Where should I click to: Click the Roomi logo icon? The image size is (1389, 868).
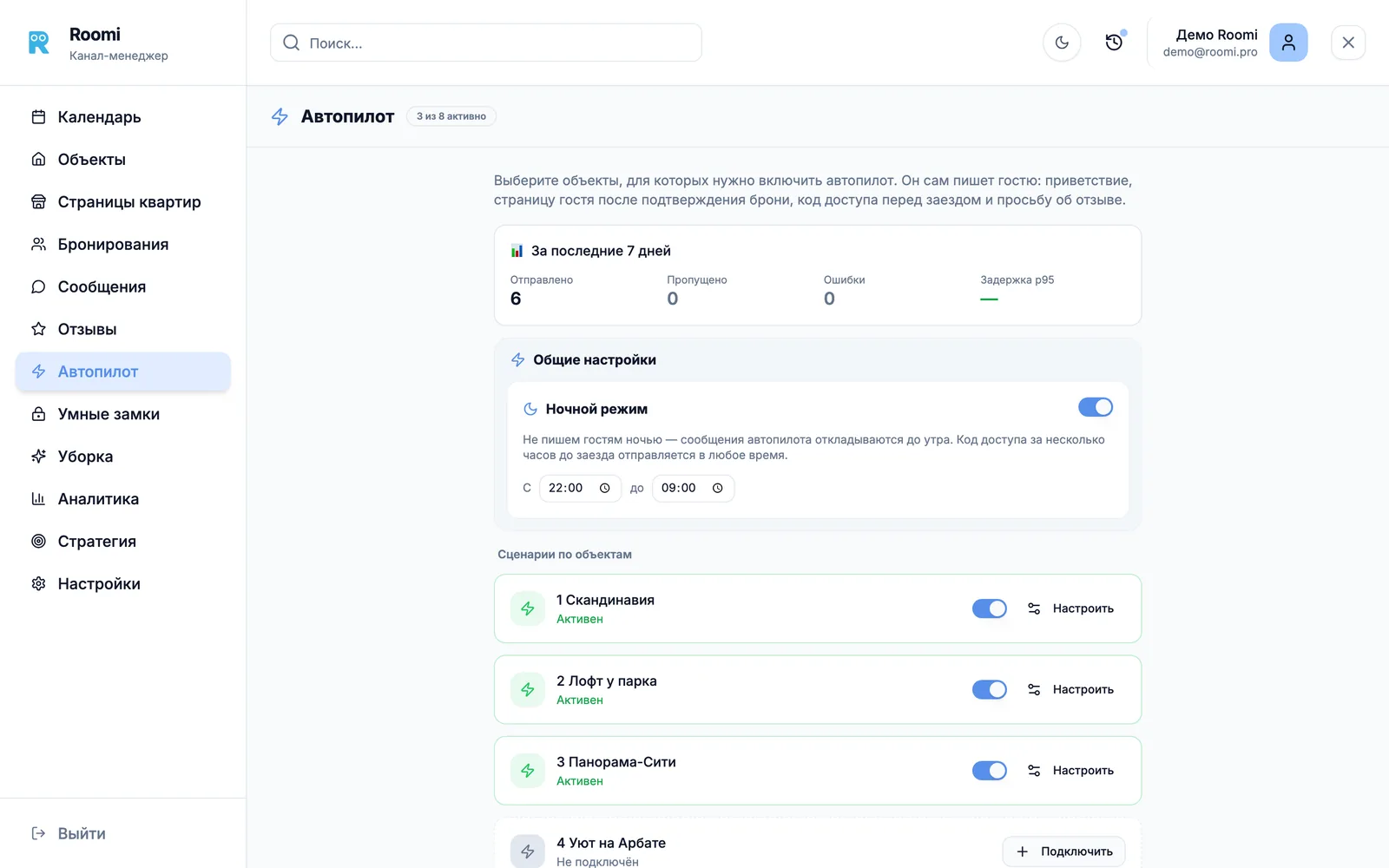point(39,43)
